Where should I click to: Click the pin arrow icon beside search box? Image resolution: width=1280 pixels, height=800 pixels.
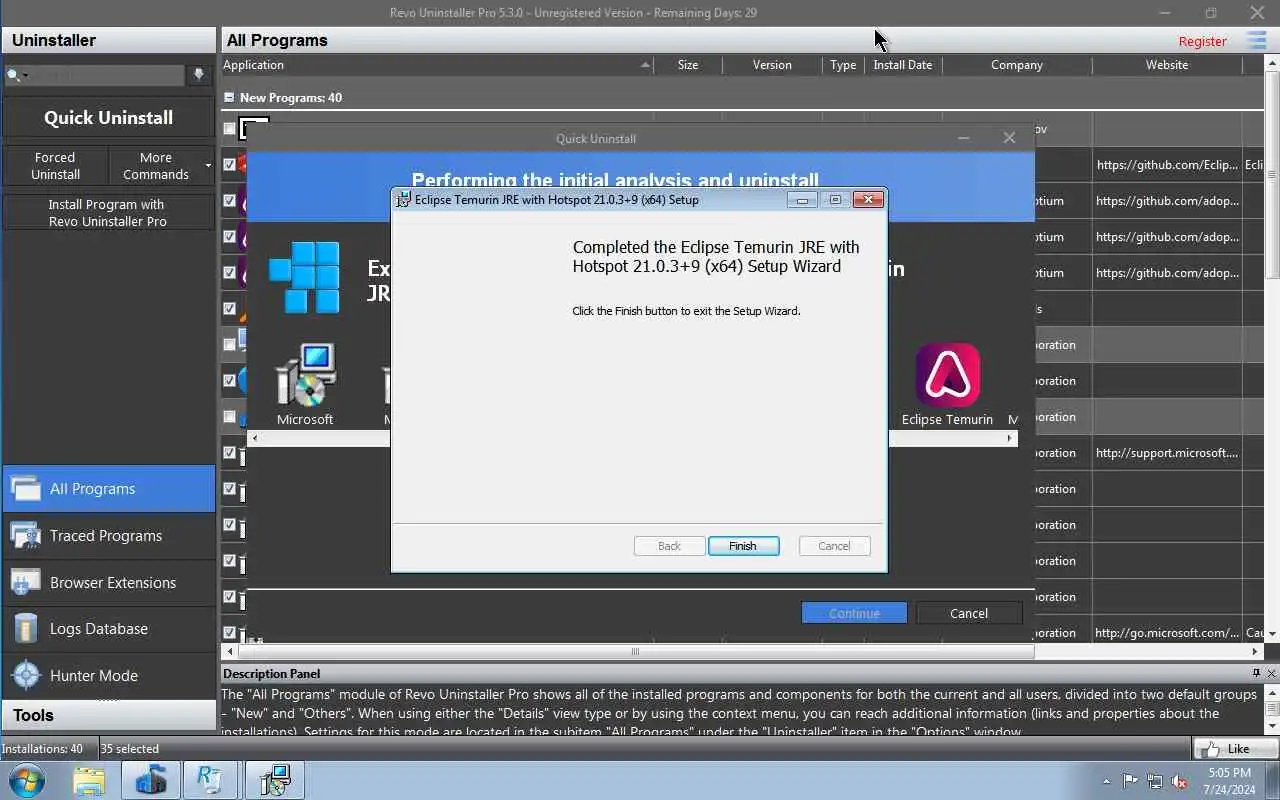199,75
